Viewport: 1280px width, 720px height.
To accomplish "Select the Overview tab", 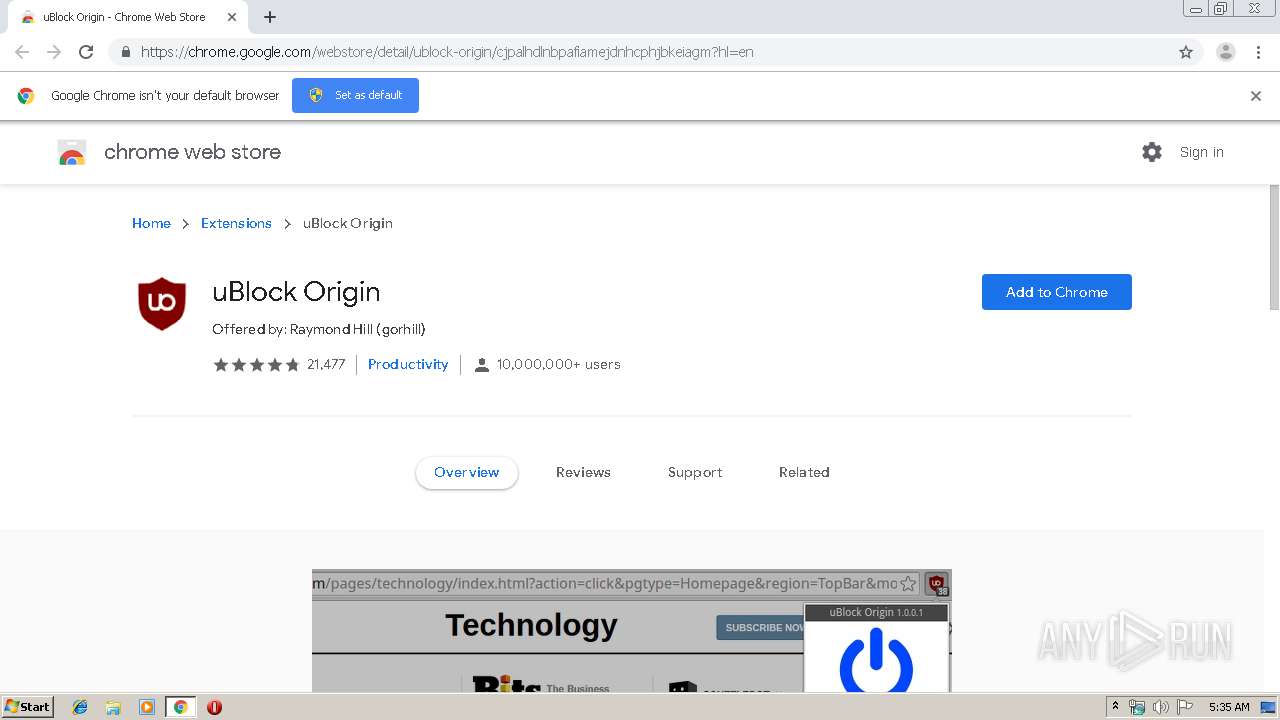I will 466,472.
